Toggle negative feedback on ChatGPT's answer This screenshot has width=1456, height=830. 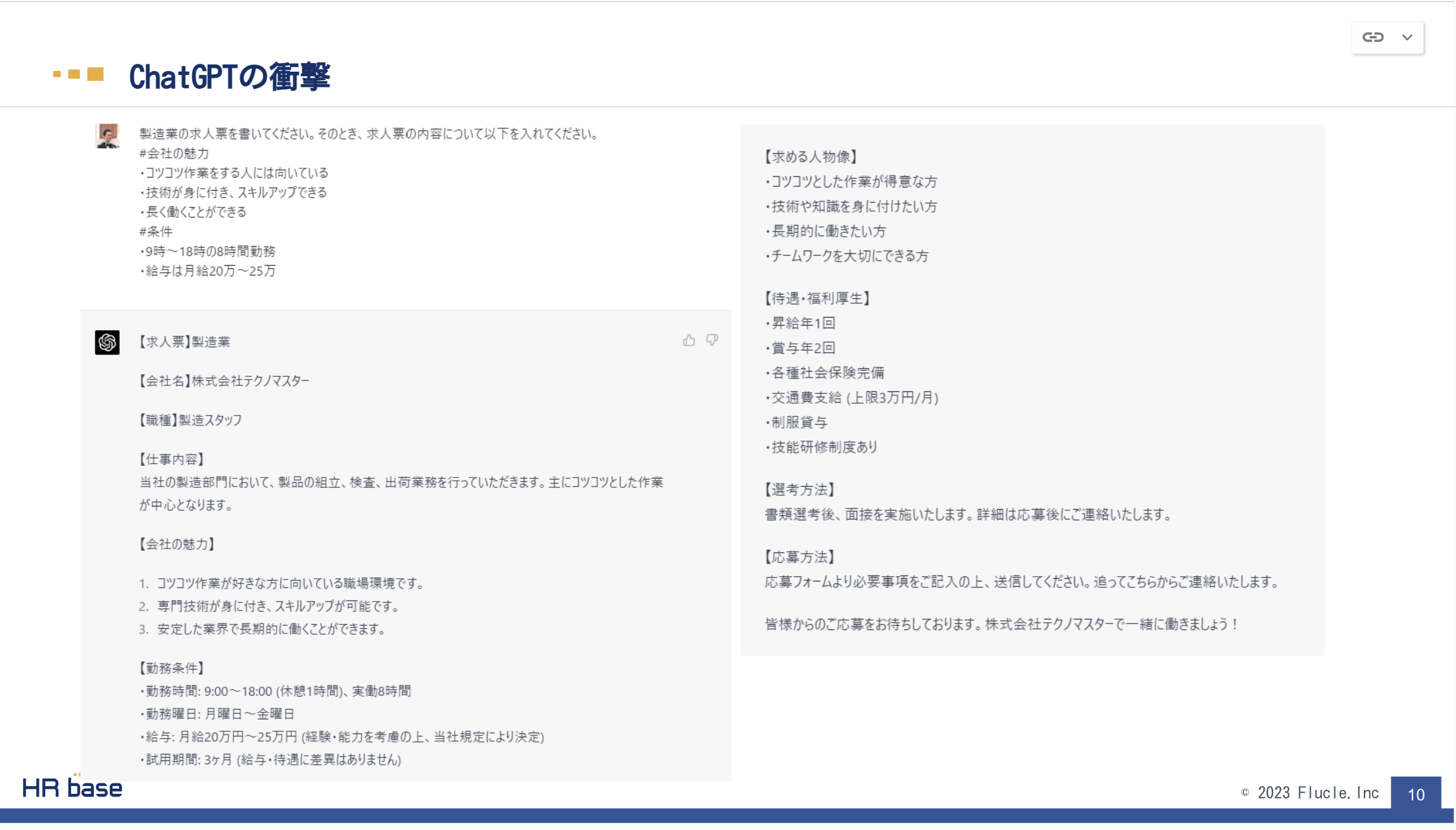click(713, 340)
